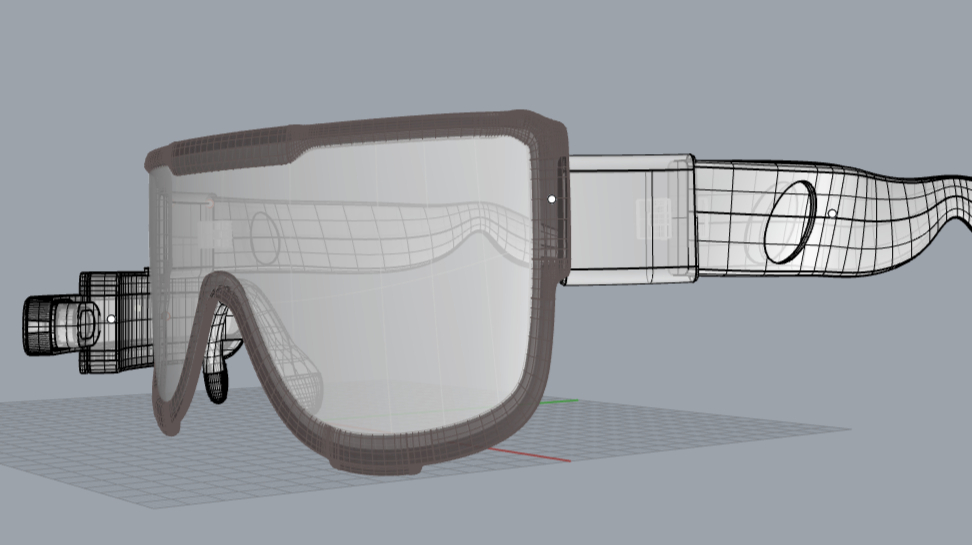Viewport: 972px width, 545px height.
Task: Pick the knurled knob at far left
Action: point(37,326)
